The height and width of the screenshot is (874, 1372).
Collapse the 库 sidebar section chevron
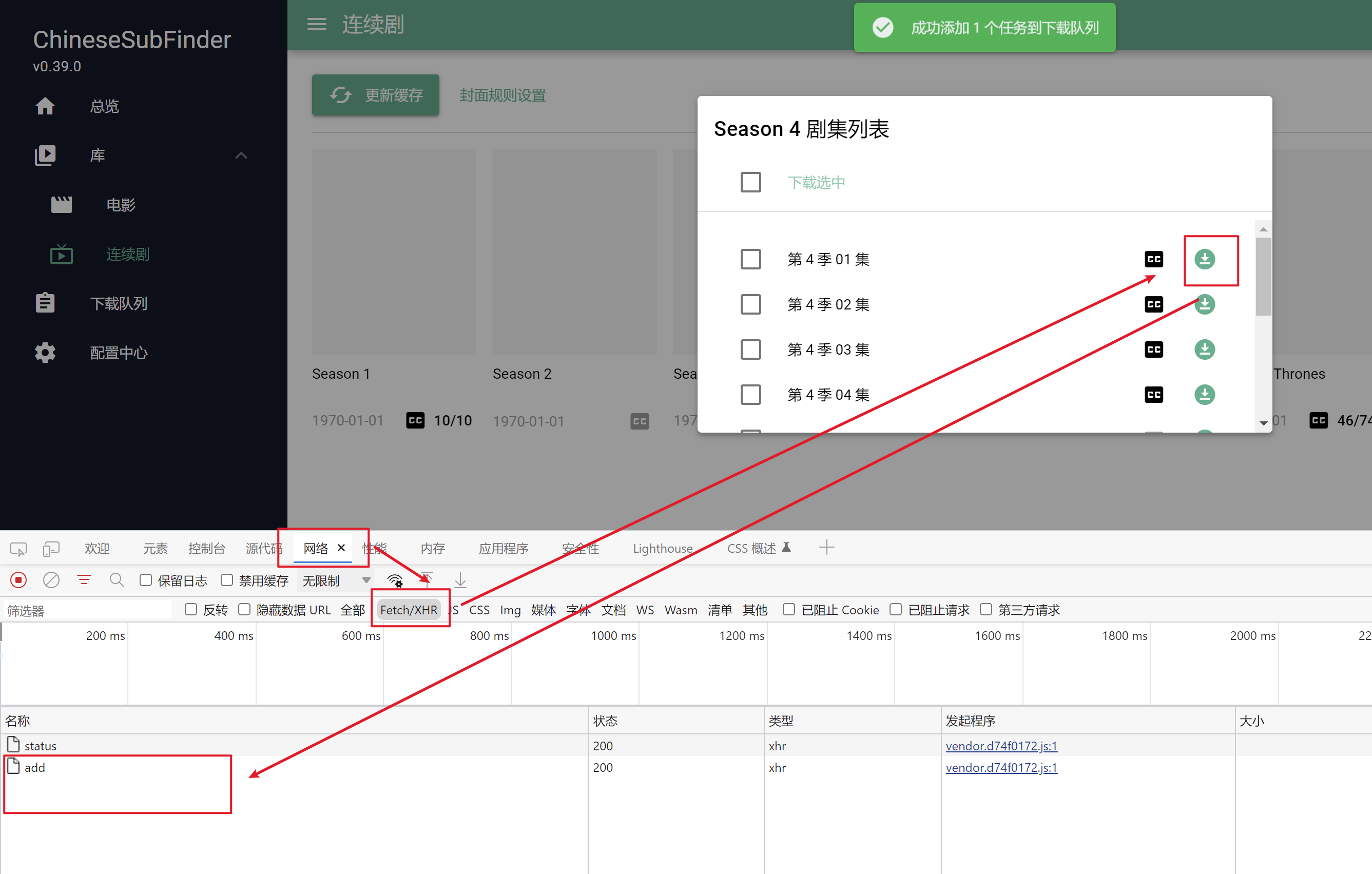tap(241, 155)
